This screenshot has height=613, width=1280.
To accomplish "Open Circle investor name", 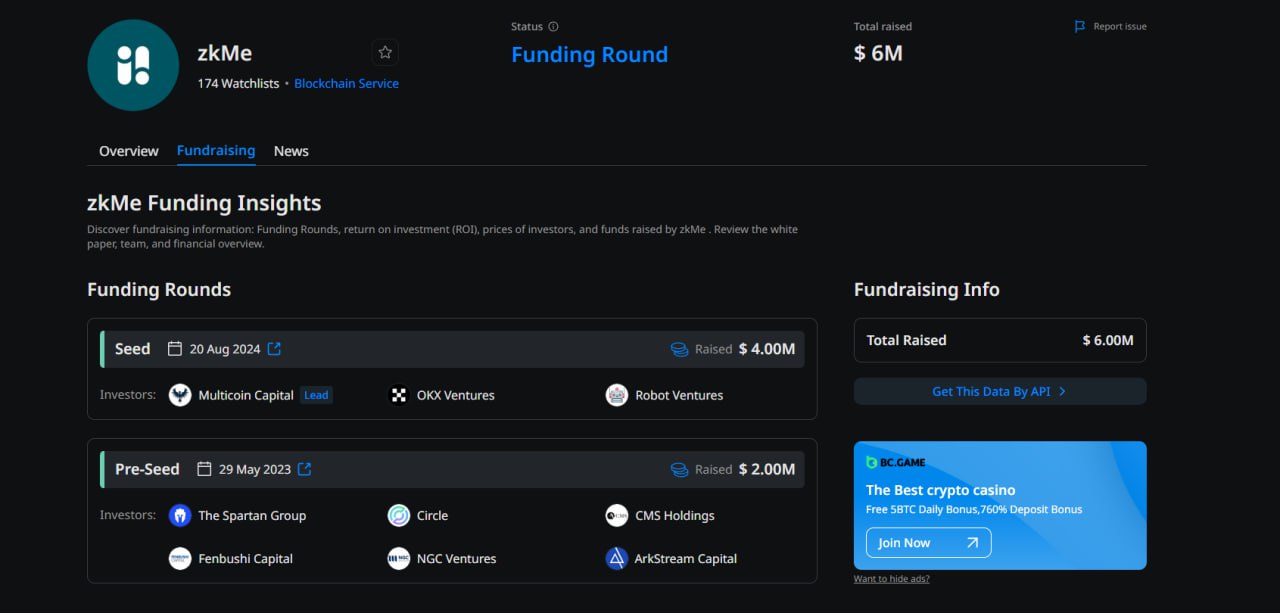I will tap(432, 516).
